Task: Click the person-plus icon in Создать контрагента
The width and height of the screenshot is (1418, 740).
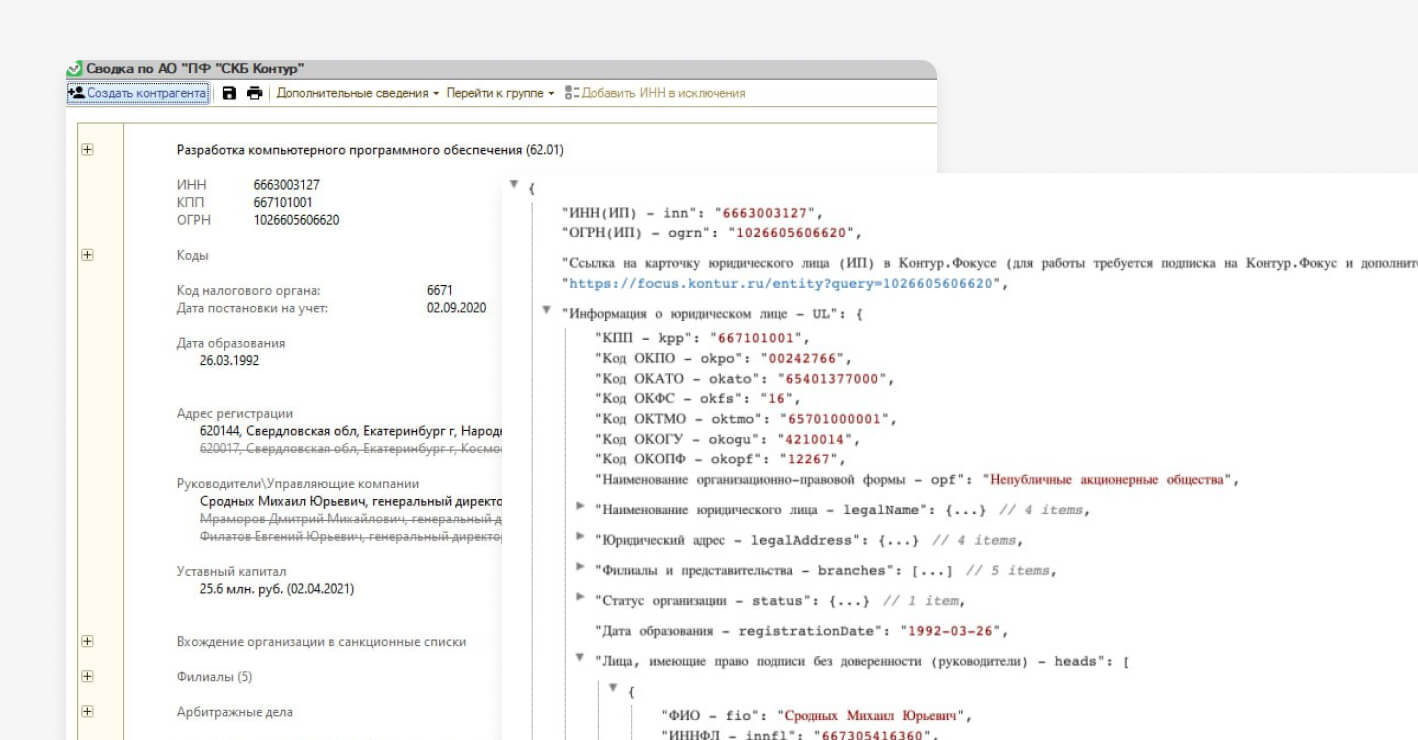Action: point(76,93)
